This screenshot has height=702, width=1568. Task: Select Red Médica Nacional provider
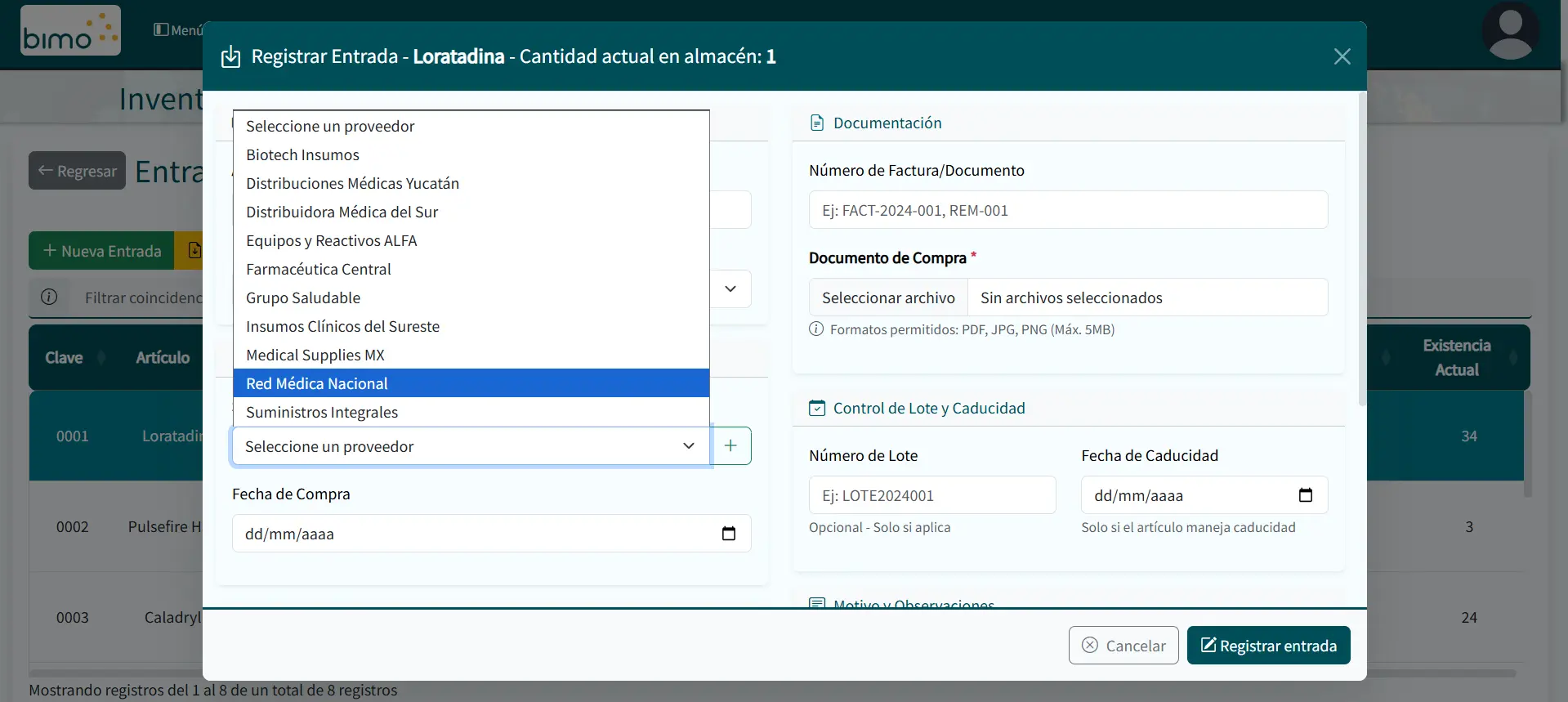point(471,383)
